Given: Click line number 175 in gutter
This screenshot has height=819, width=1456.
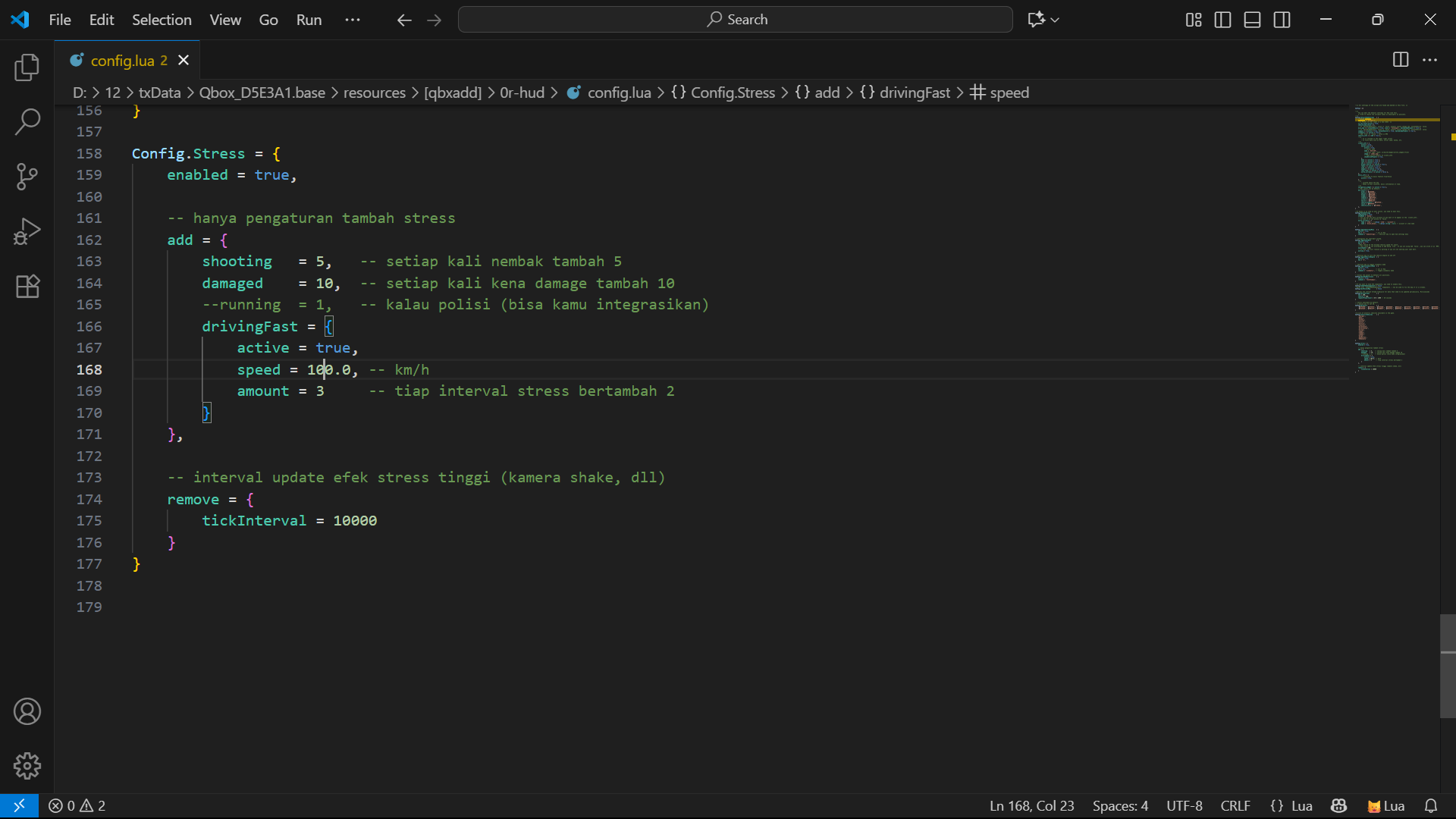Looking at the screenshot, I should point(89,520).
